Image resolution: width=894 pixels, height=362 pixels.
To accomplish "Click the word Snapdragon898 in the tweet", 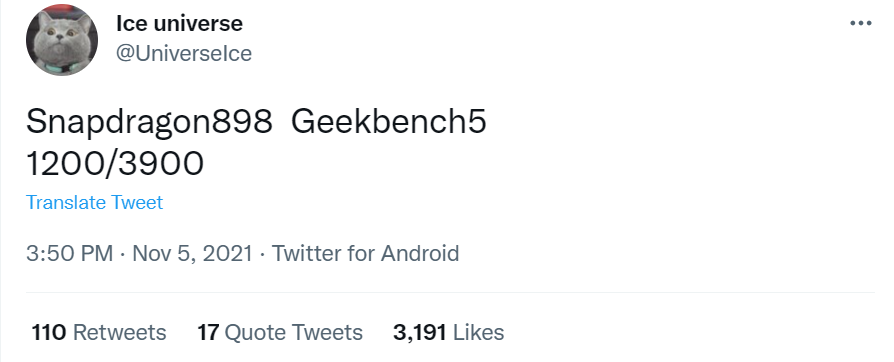I will (149, 122).
